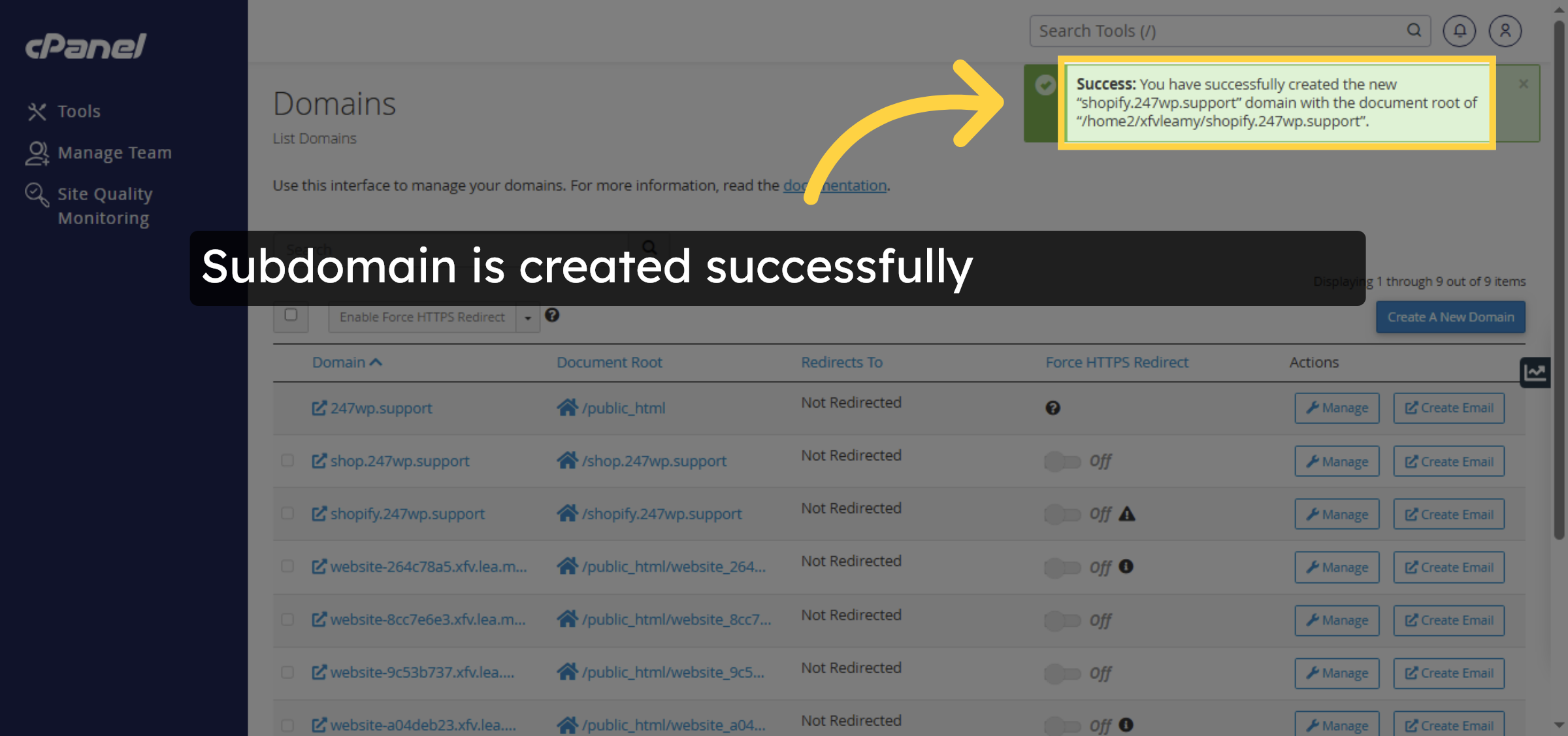Dismiss the Success notification
This screenshot has height=736, width=1568.
(1524, 84)
